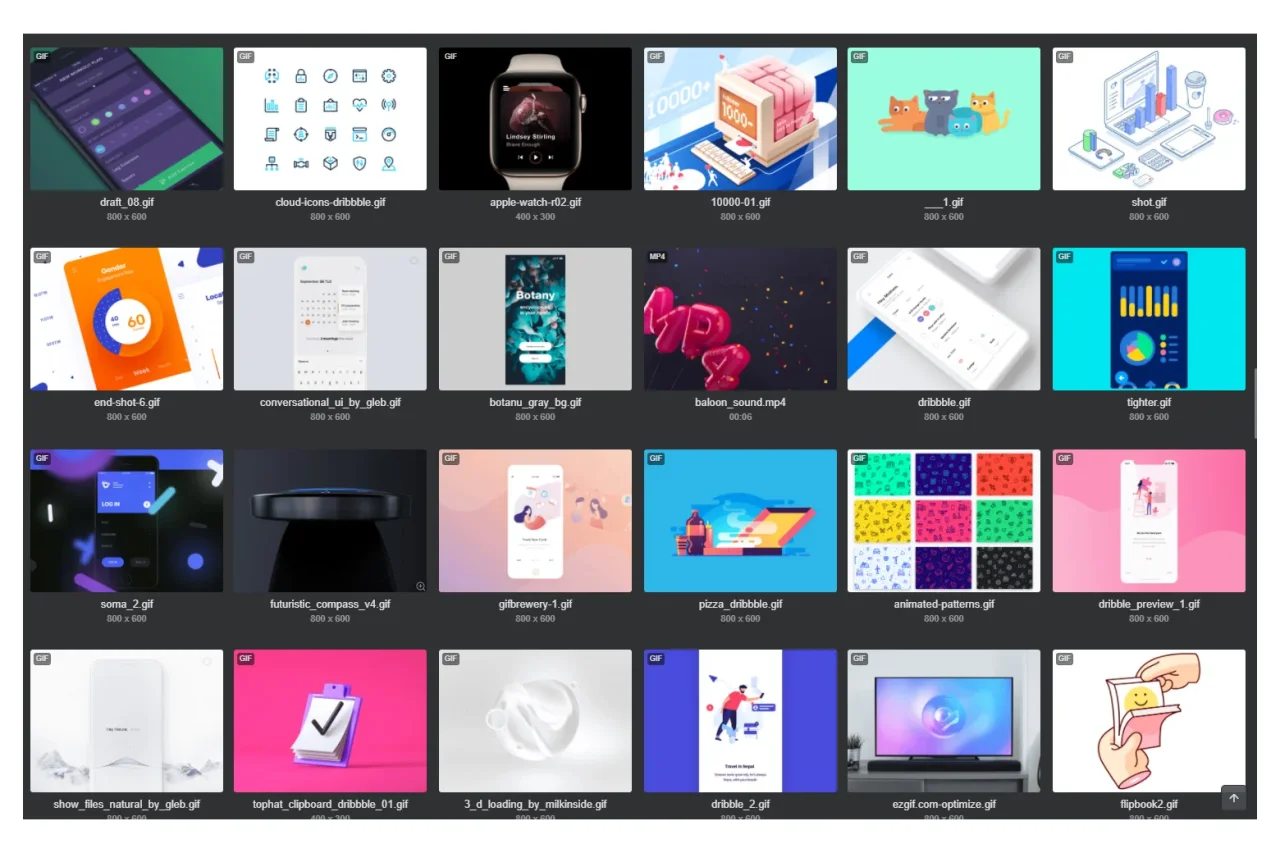Click the file name baloon_sound.mp4
This screenshot has width=1280, height=853.
click(x=740, y=402)
